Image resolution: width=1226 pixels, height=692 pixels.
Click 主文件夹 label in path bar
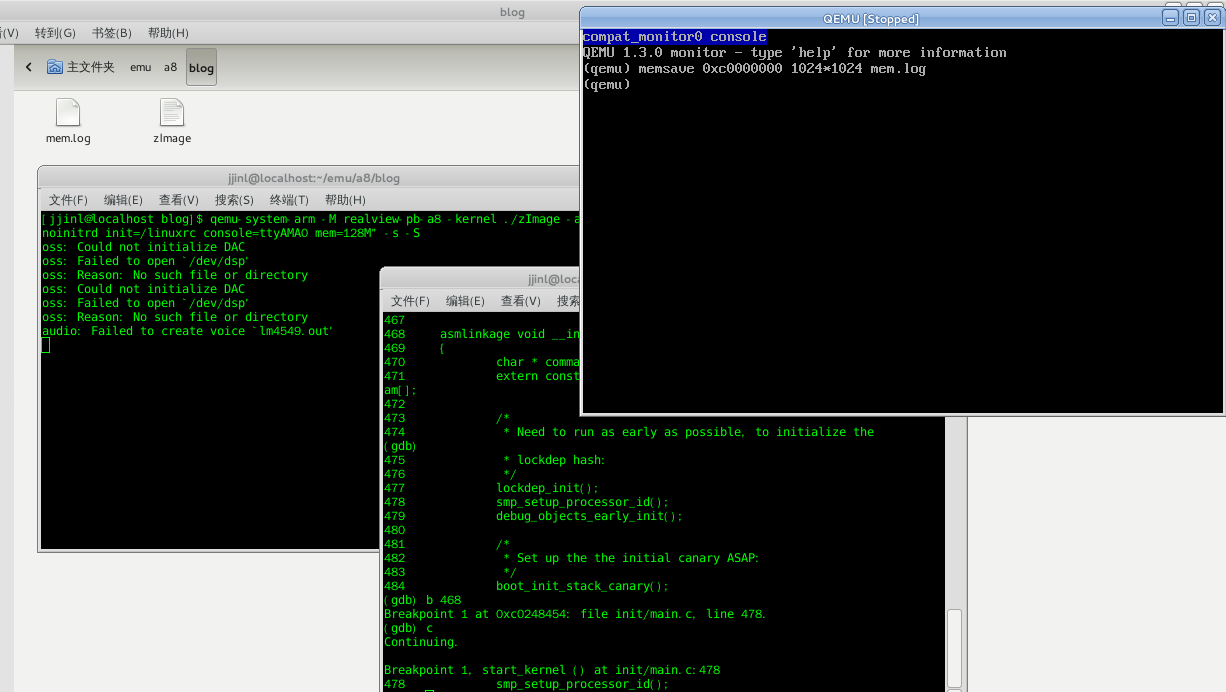pos(91,67)
